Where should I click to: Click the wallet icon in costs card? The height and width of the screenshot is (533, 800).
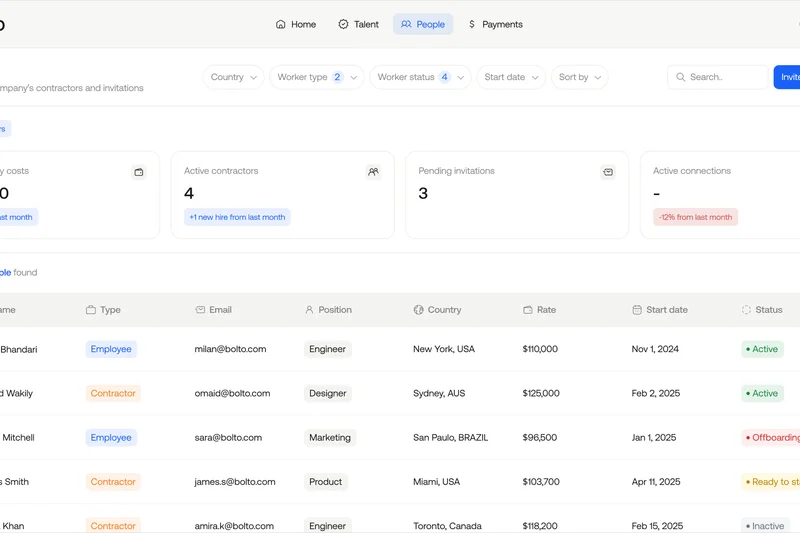coord(139,172)
